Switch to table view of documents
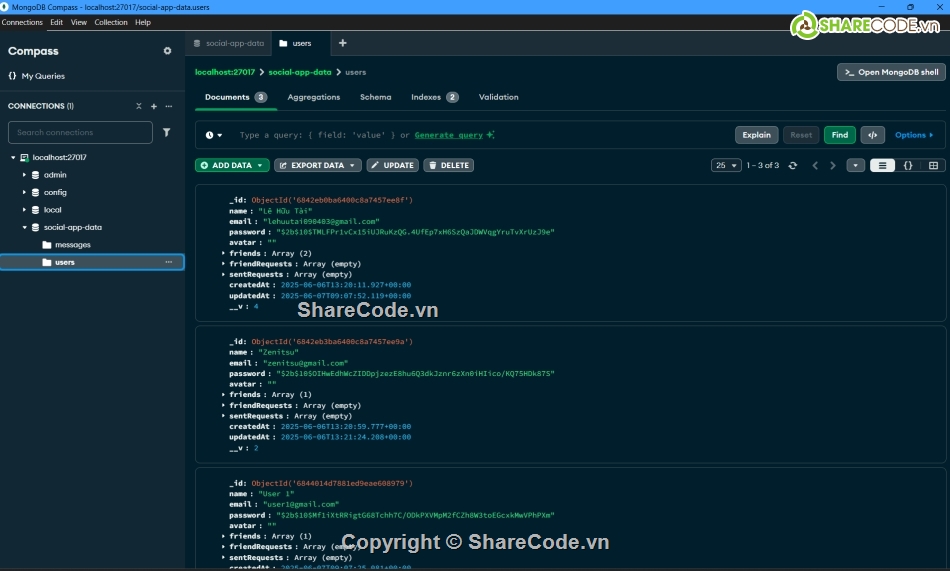 point(933,165)
